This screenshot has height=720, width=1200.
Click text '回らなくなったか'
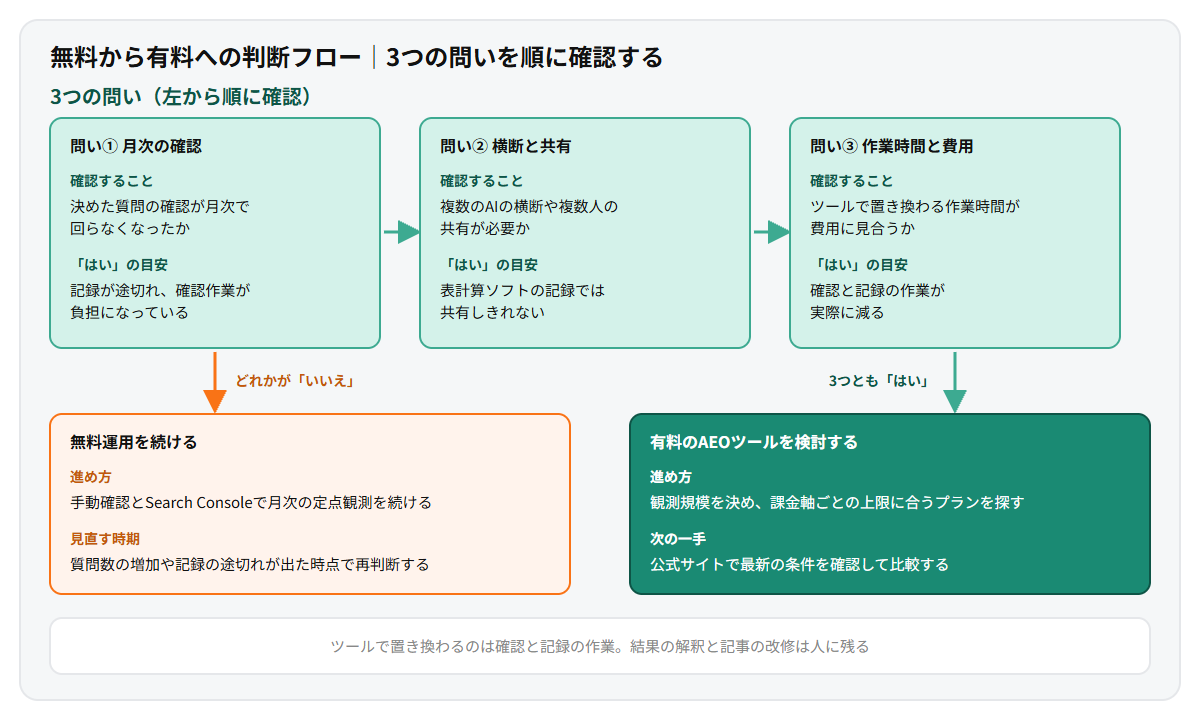[130, 228]
